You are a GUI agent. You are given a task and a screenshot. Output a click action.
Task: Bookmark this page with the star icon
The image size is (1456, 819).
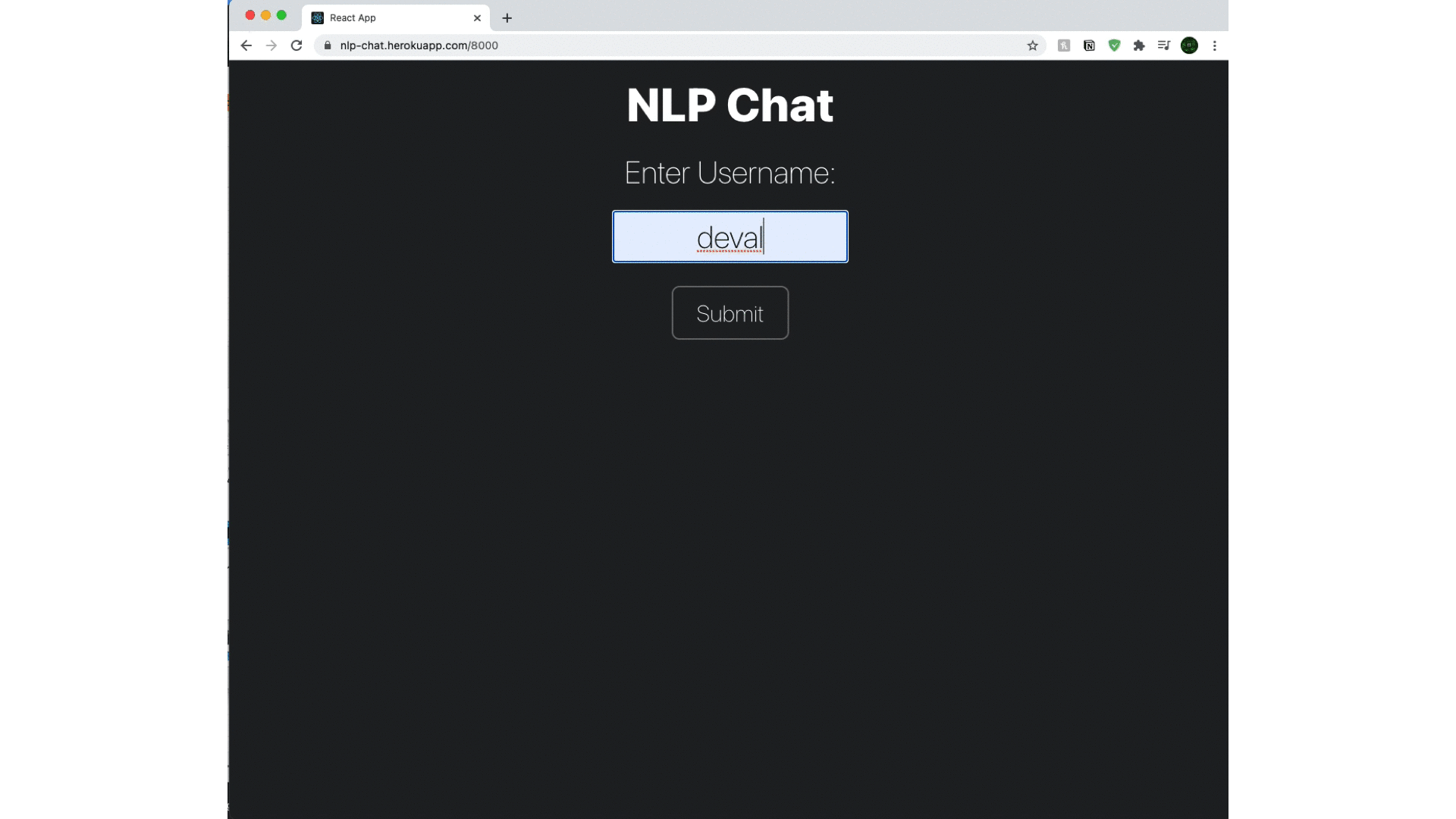tap(1032, 45)
